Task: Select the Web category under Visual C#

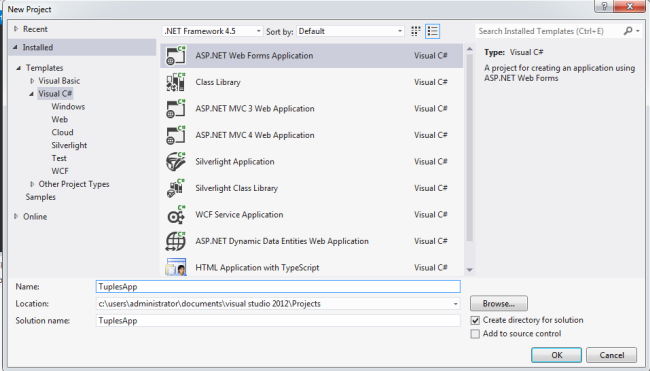Action: click(x=60, y=119)
